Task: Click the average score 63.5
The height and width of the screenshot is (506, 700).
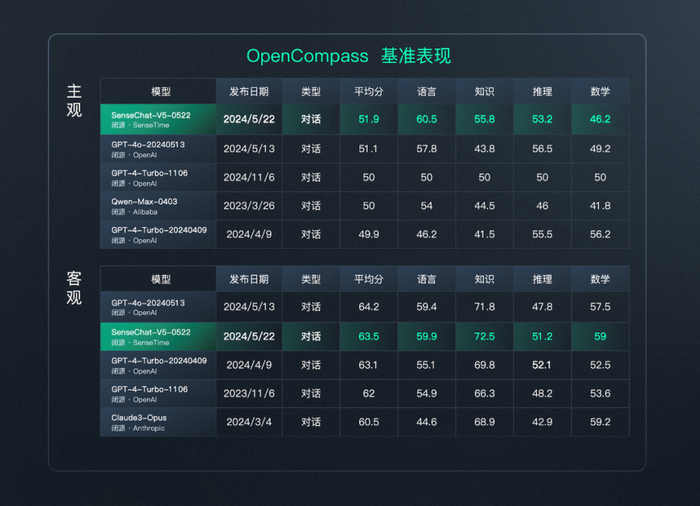Action: [369, 336]
